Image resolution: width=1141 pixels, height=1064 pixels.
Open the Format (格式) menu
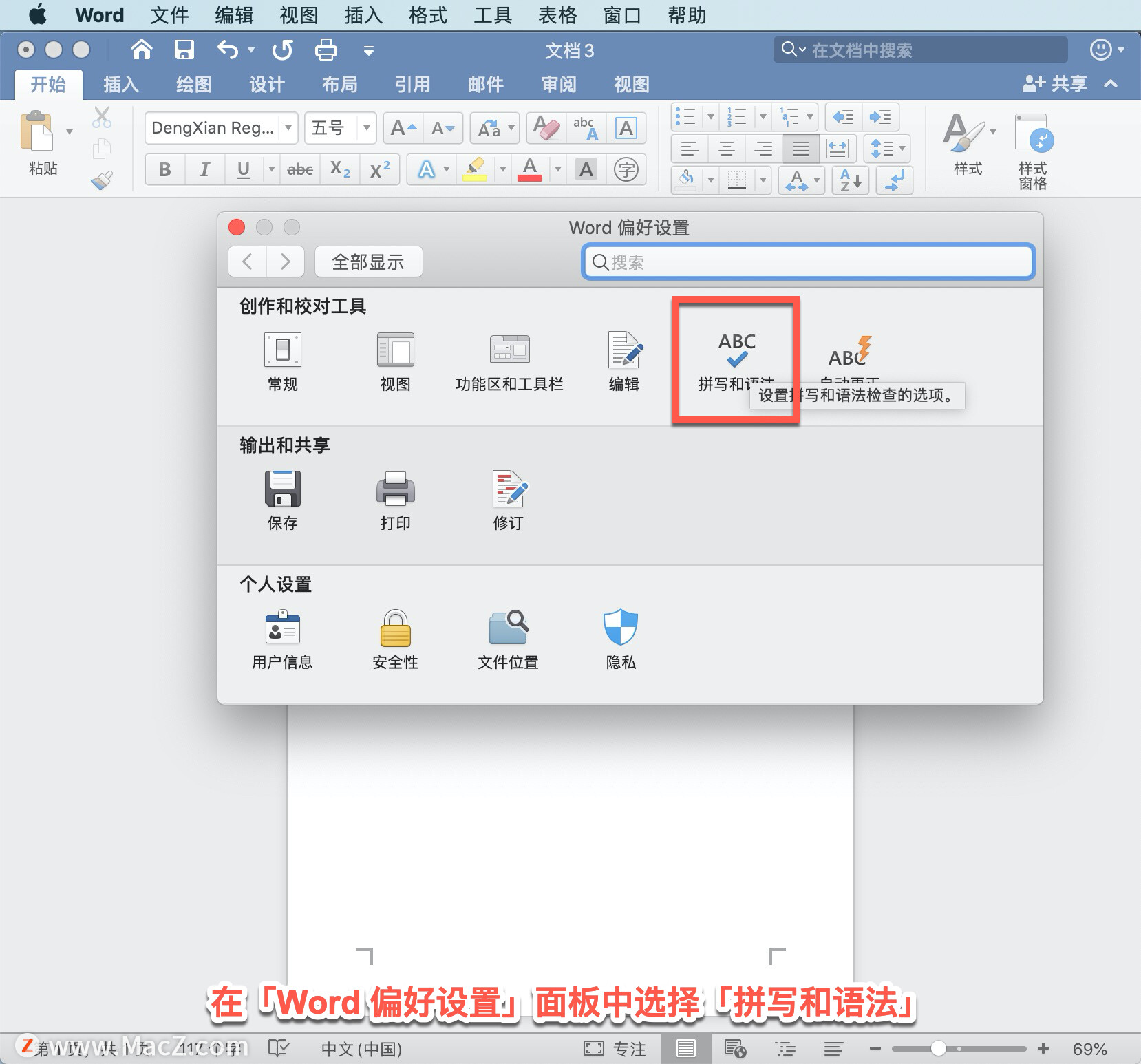[x=428, y=14]
